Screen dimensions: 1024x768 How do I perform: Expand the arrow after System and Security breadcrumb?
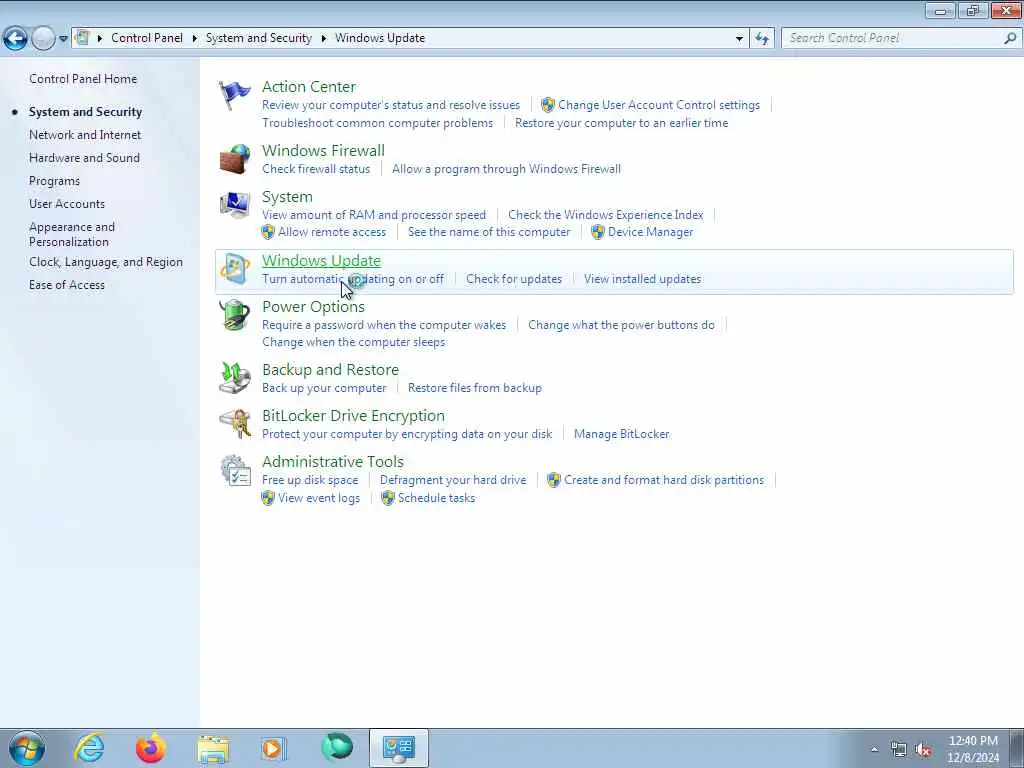(323, 39)
